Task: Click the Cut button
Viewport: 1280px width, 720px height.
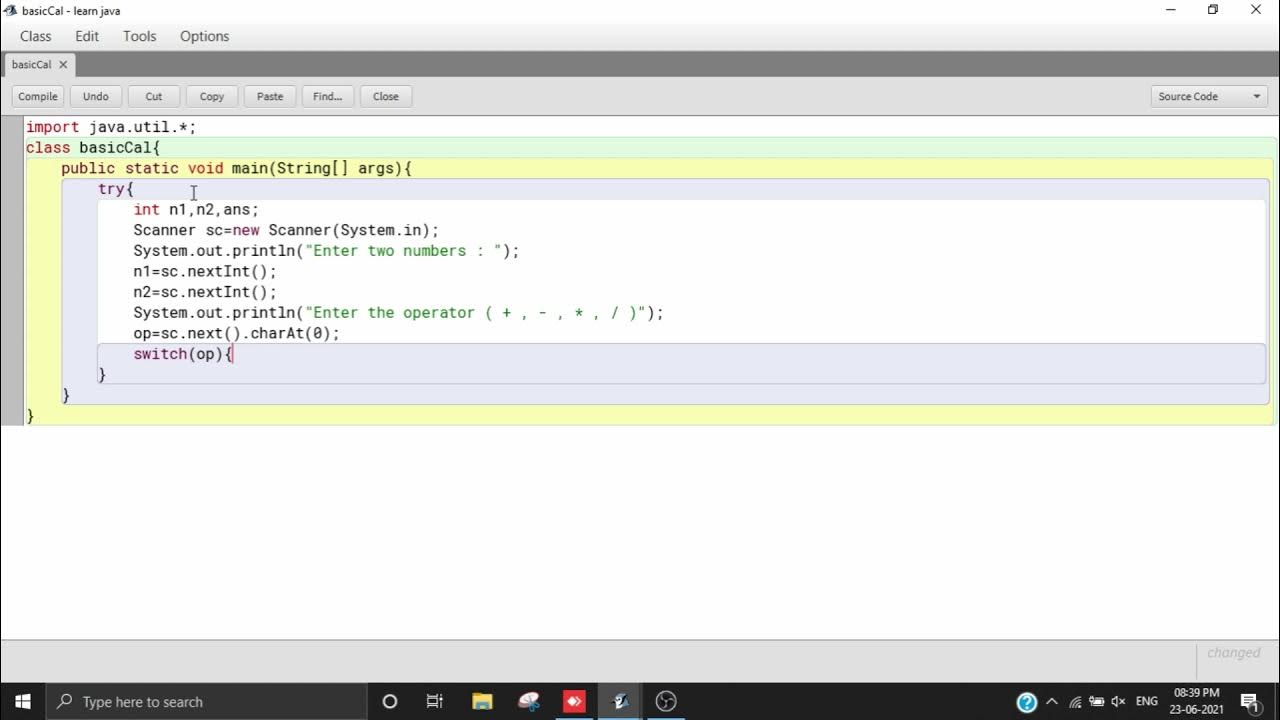Action: pyautogui.click(x=154, y=96)
